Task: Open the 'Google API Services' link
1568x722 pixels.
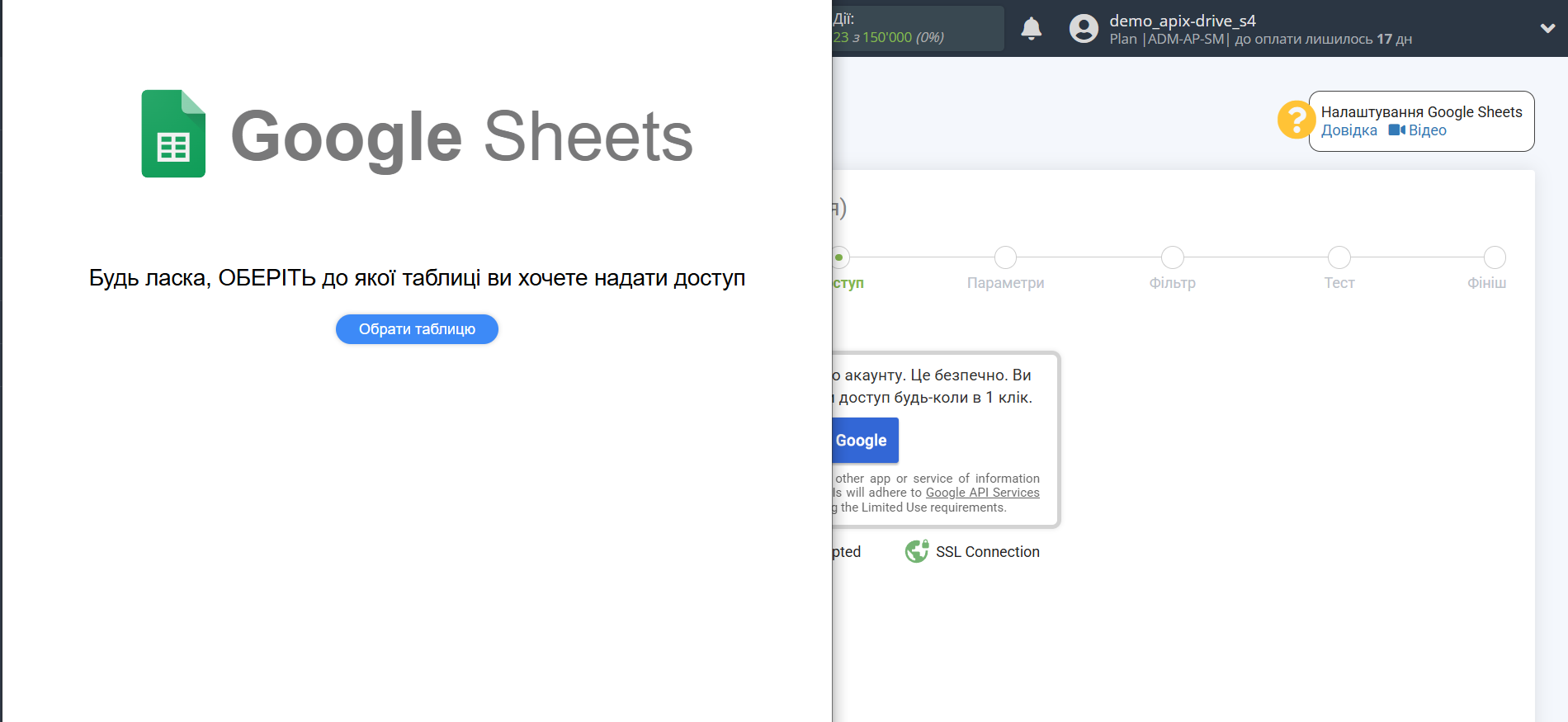Action: click(982, 493)
